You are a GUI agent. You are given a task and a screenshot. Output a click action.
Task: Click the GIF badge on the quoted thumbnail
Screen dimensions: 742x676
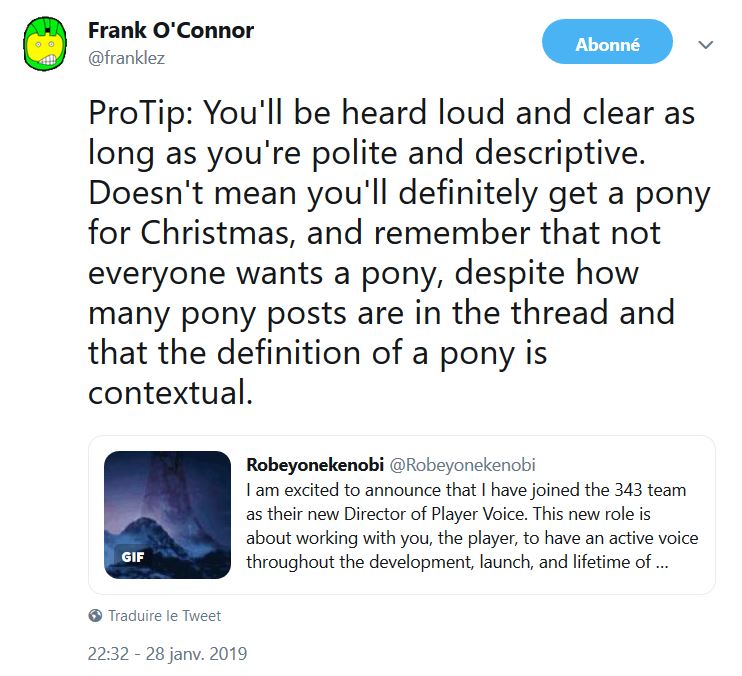point(133,557)
